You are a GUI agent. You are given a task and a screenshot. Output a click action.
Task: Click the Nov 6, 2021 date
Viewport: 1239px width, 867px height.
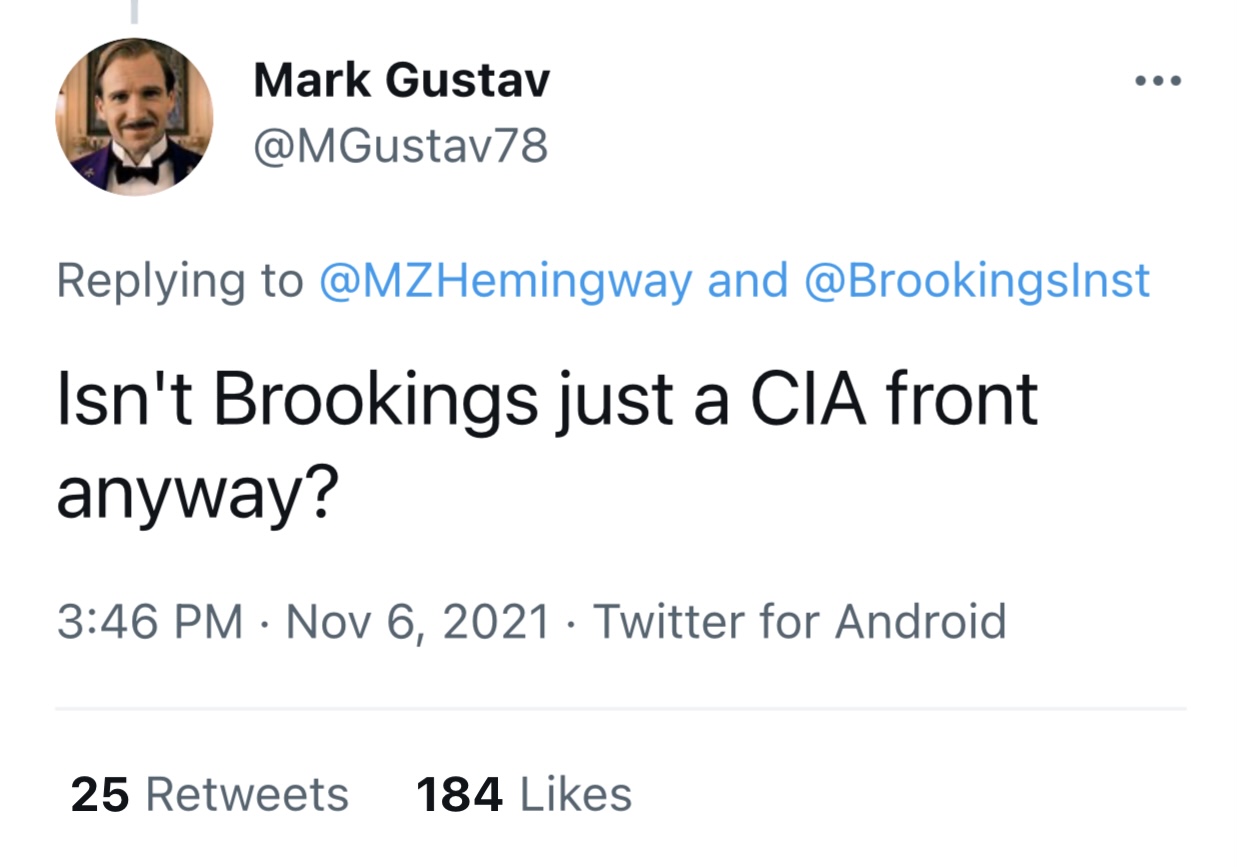click(x=418, y=621)
